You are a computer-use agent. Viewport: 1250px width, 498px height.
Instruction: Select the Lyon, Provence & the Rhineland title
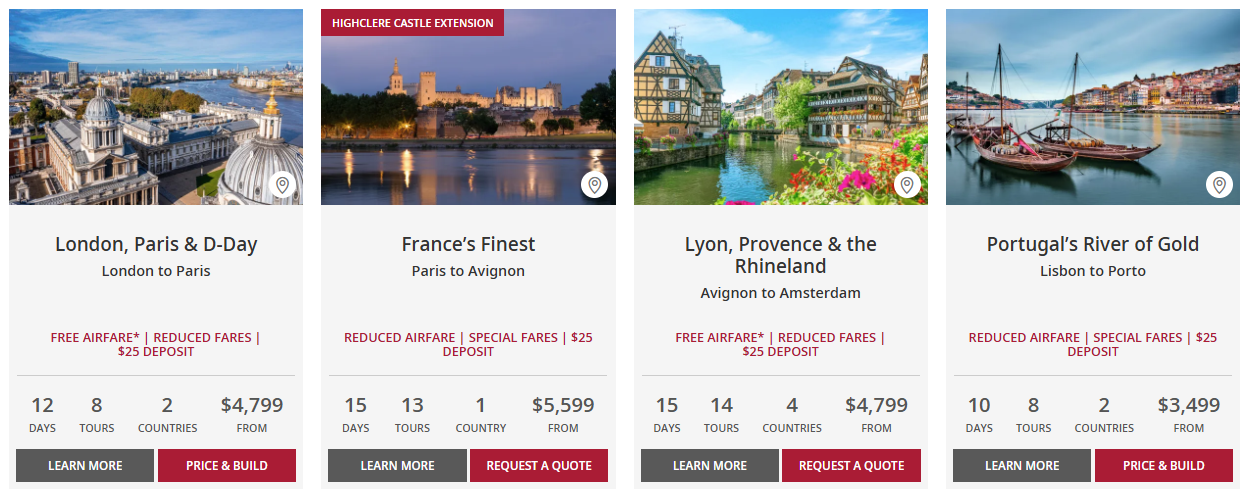click(781, 255)
